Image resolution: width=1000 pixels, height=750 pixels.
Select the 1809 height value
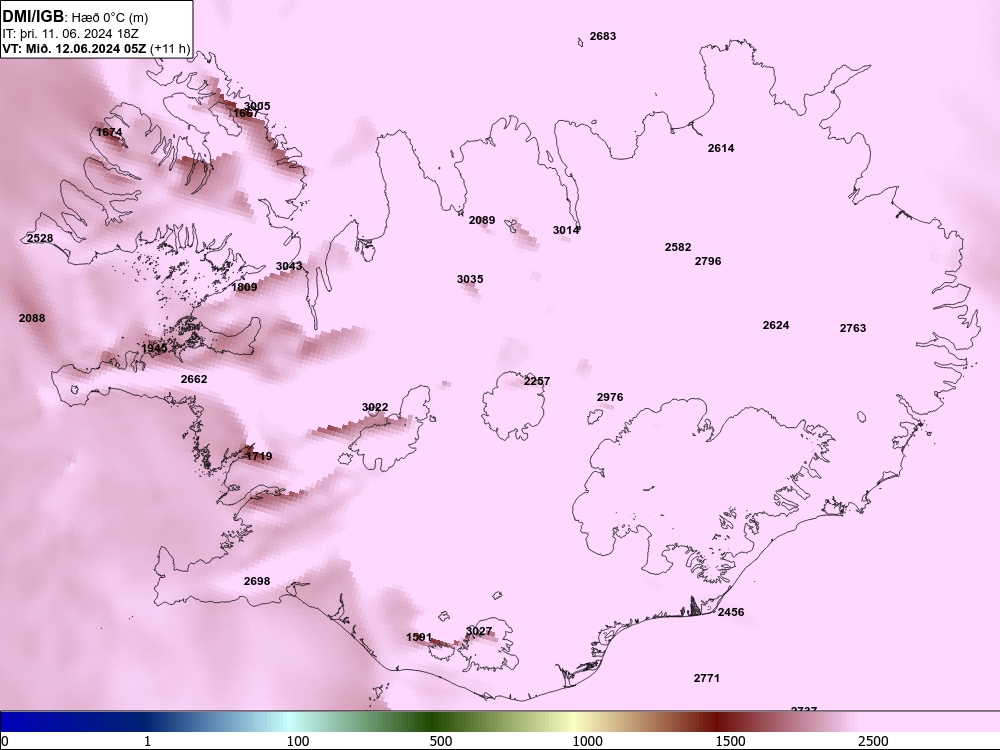point(244,287)
